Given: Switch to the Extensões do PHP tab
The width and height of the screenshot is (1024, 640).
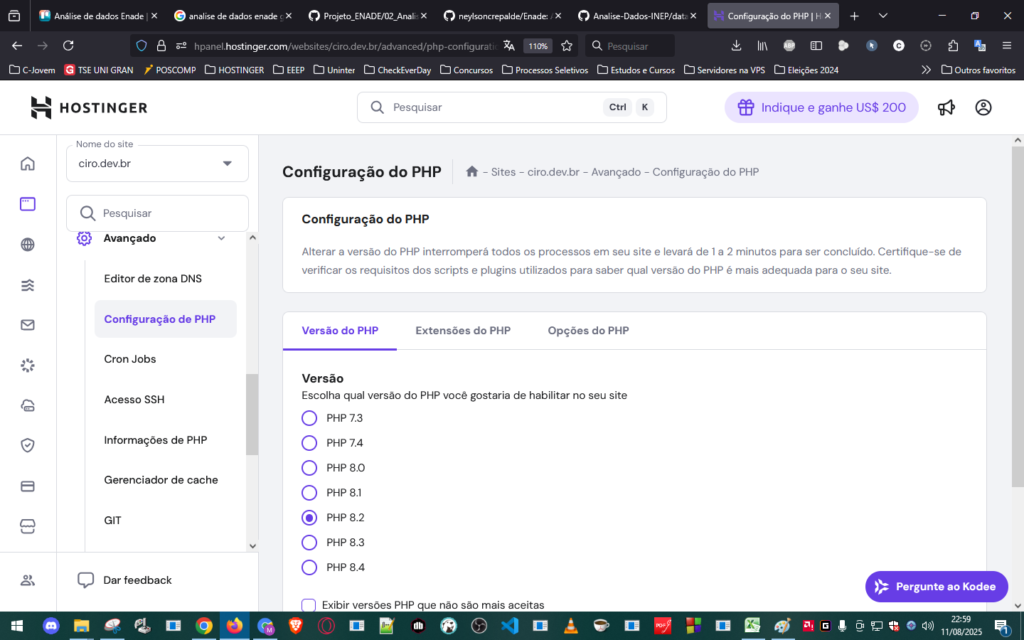Looking at the screenshot, I should pos(463,331).
